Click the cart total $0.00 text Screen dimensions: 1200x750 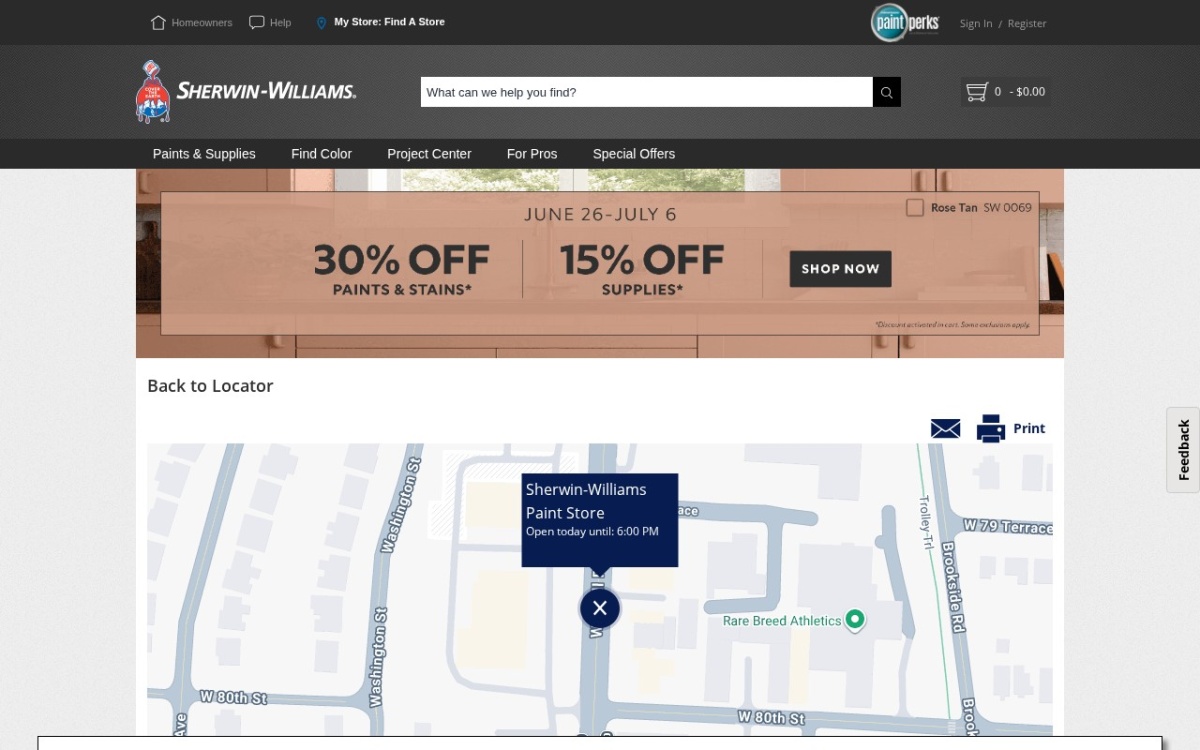pyautogui.click(x=1031, y=92)
